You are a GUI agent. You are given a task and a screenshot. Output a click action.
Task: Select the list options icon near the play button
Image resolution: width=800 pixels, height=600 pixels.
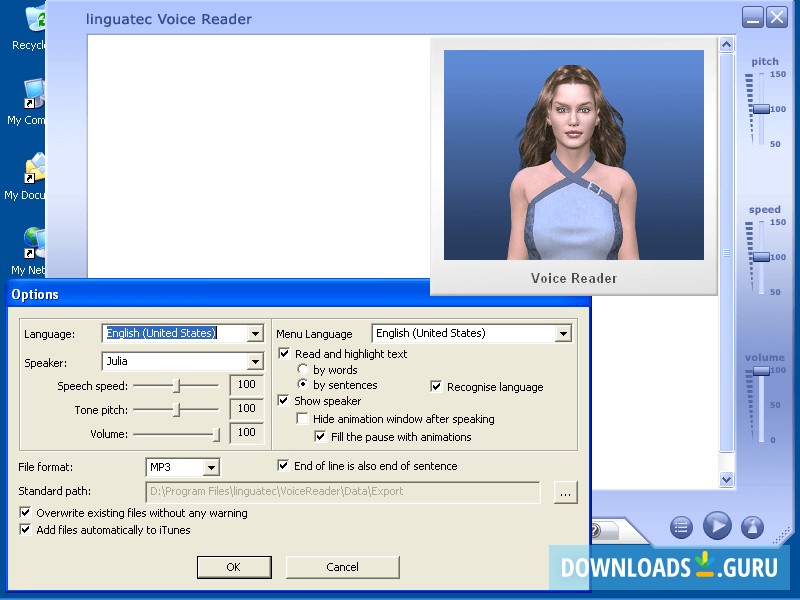(x=684, y=527)
